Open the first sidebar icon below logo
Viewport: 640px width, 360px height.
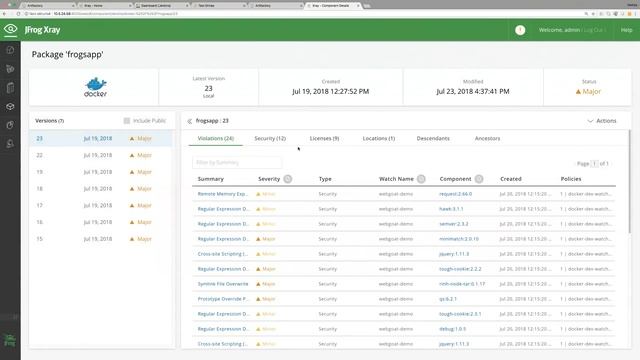[10, 50]
